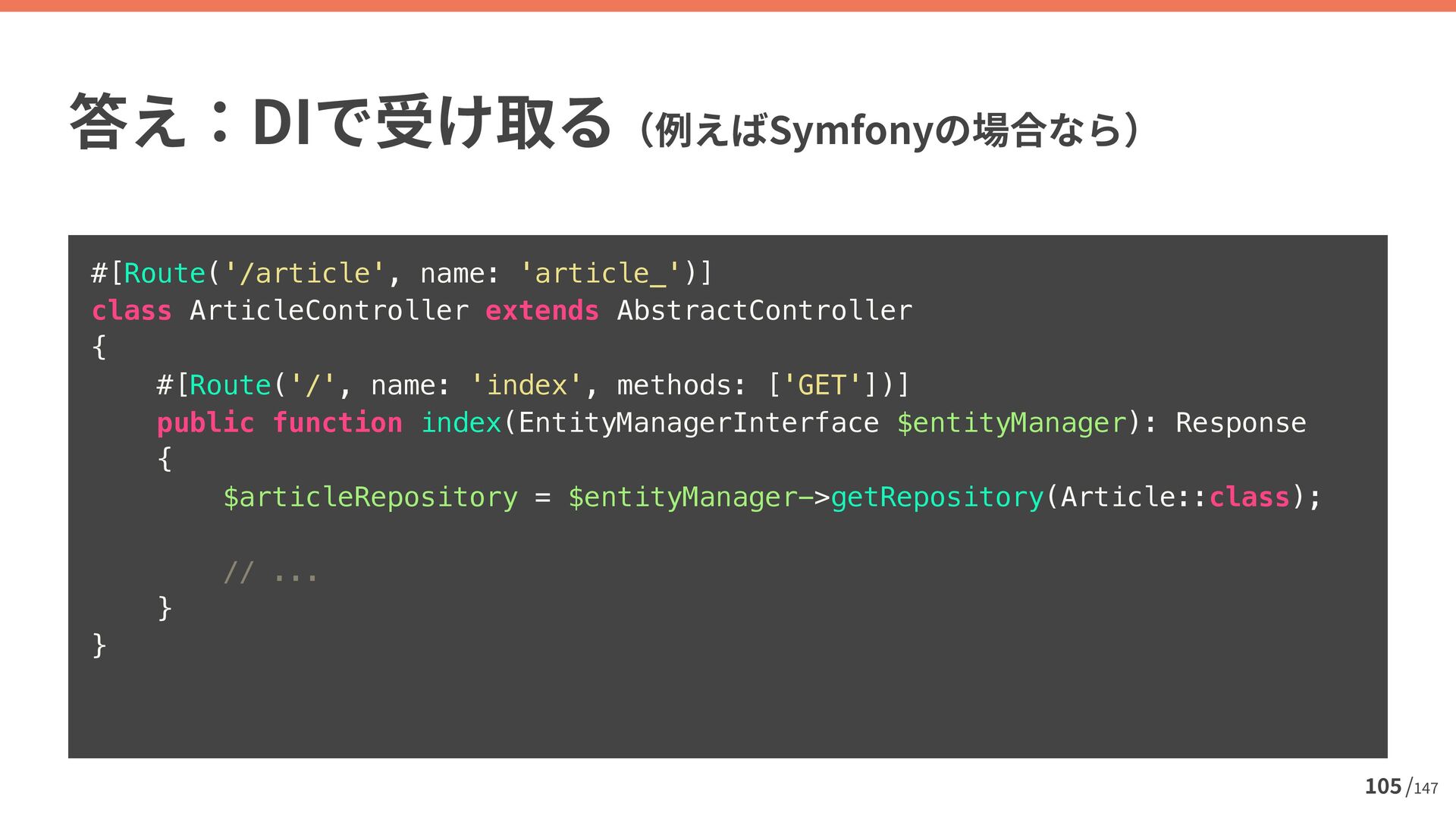Screen dimensions: 1456x819
Task: Click the Response return type
Action: pos(1240,422)
